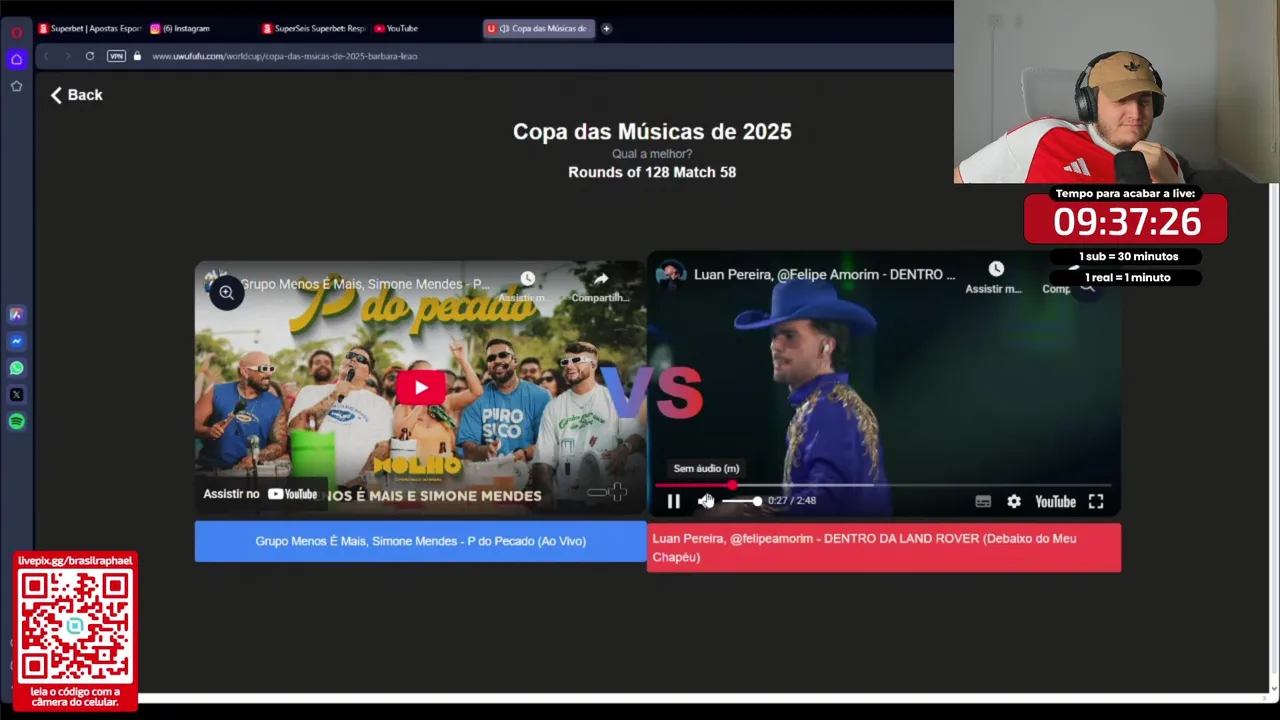Open WhatsApp from the sidebar
The height and width of the screenshot is (720, 1280).
click(x=16, y=368)
